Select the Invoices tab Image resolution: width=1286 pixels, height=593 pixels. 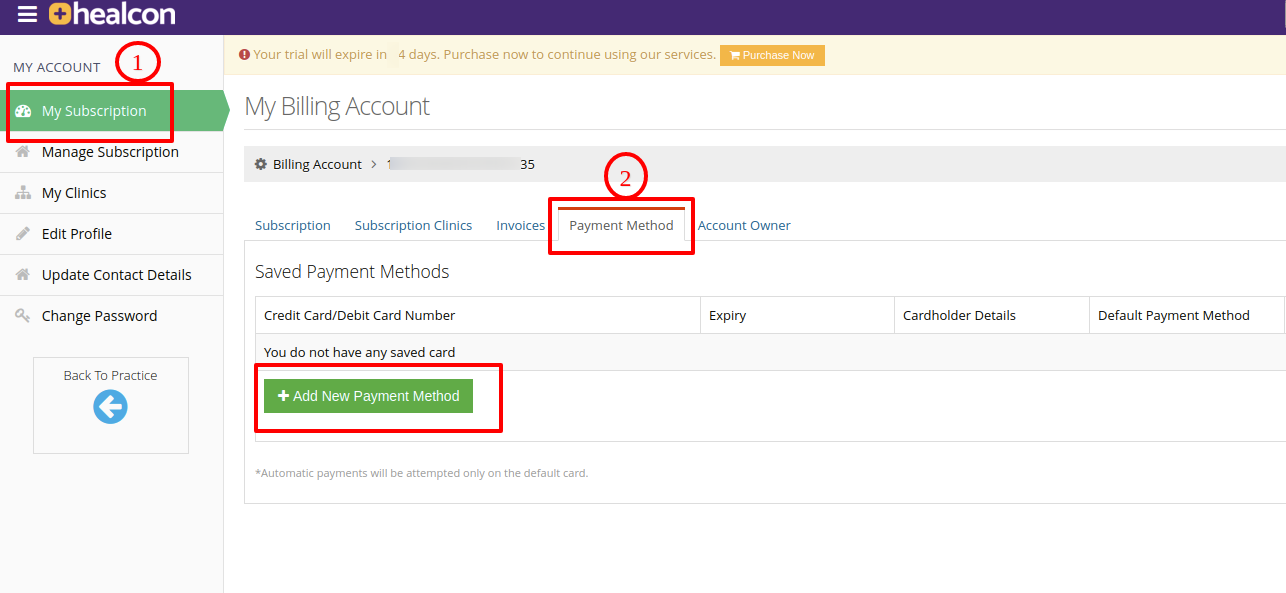521,226
